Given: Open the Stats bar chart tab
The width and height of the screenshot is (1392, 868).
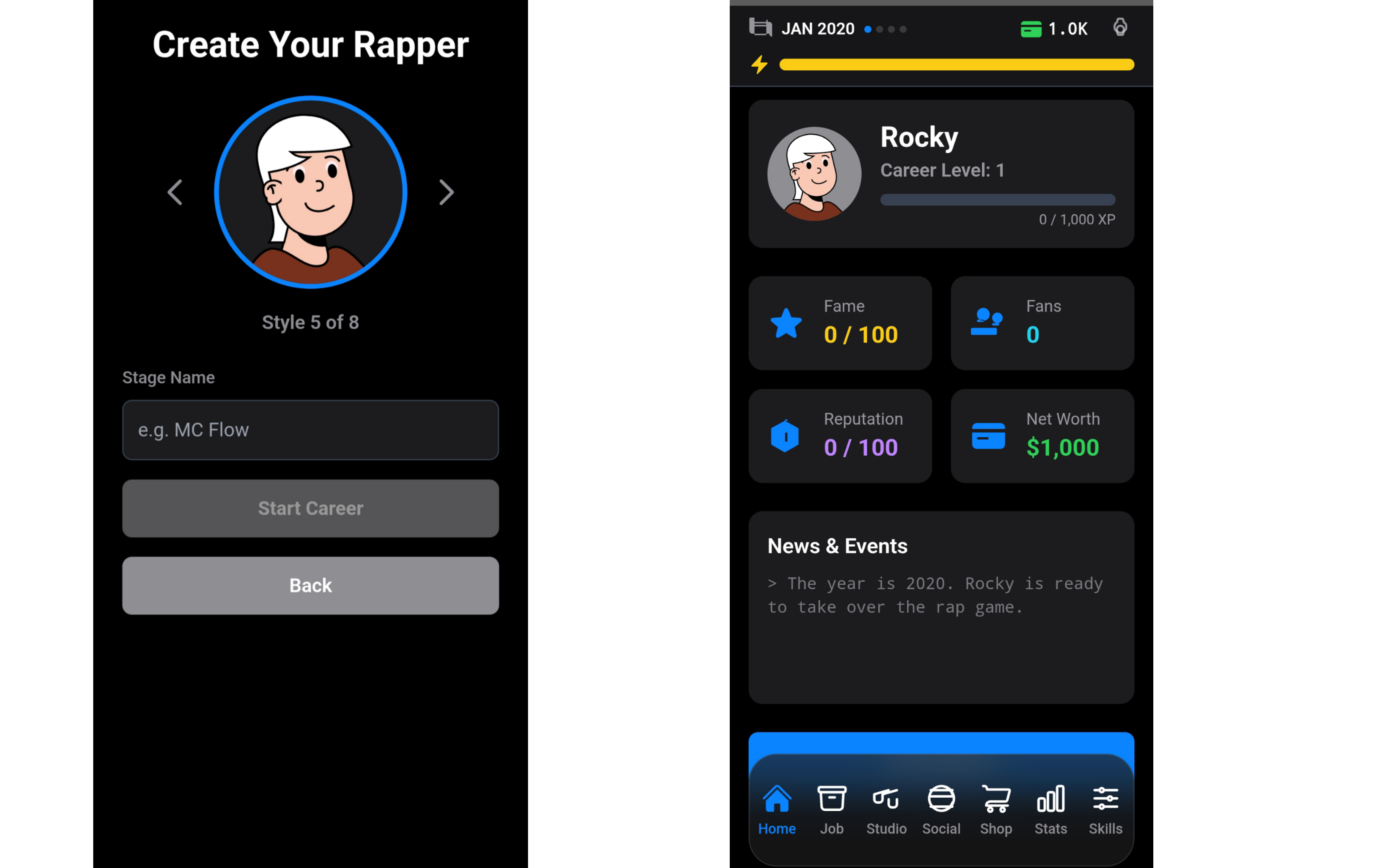Looking at the screenshot, I should (1050, 809).
